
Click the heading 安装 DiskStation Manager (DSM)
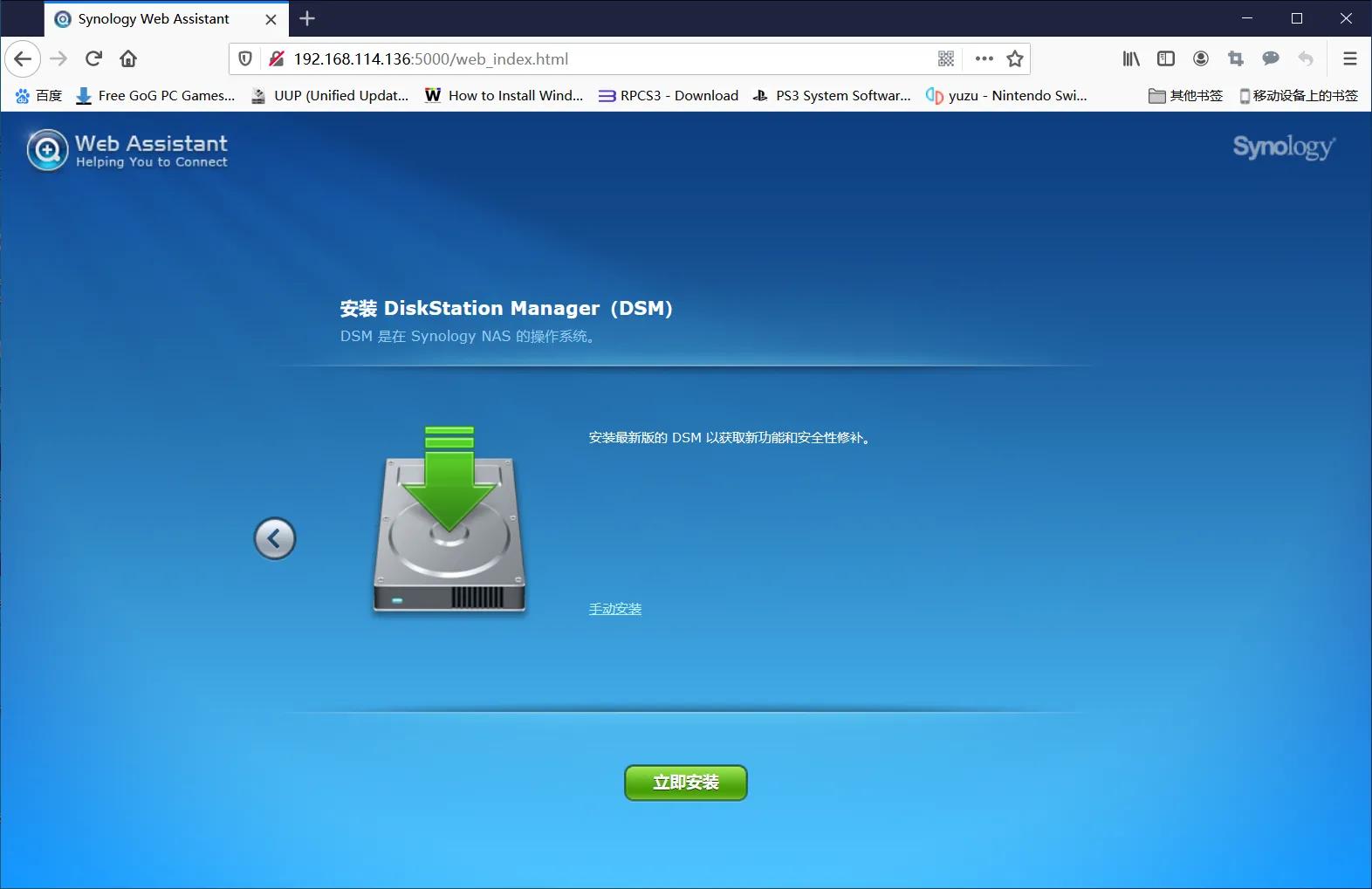coord(506,308)
